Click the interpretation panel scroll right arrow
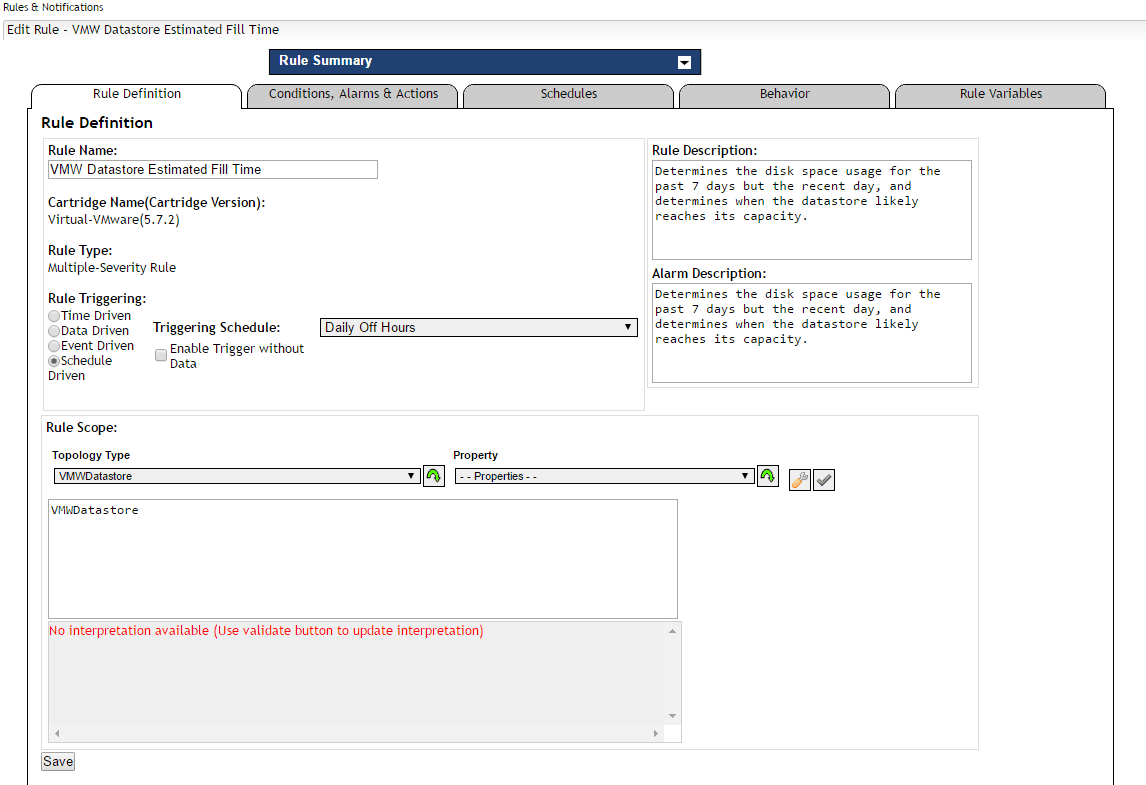 pyautogui.click(x=656, y=733)
